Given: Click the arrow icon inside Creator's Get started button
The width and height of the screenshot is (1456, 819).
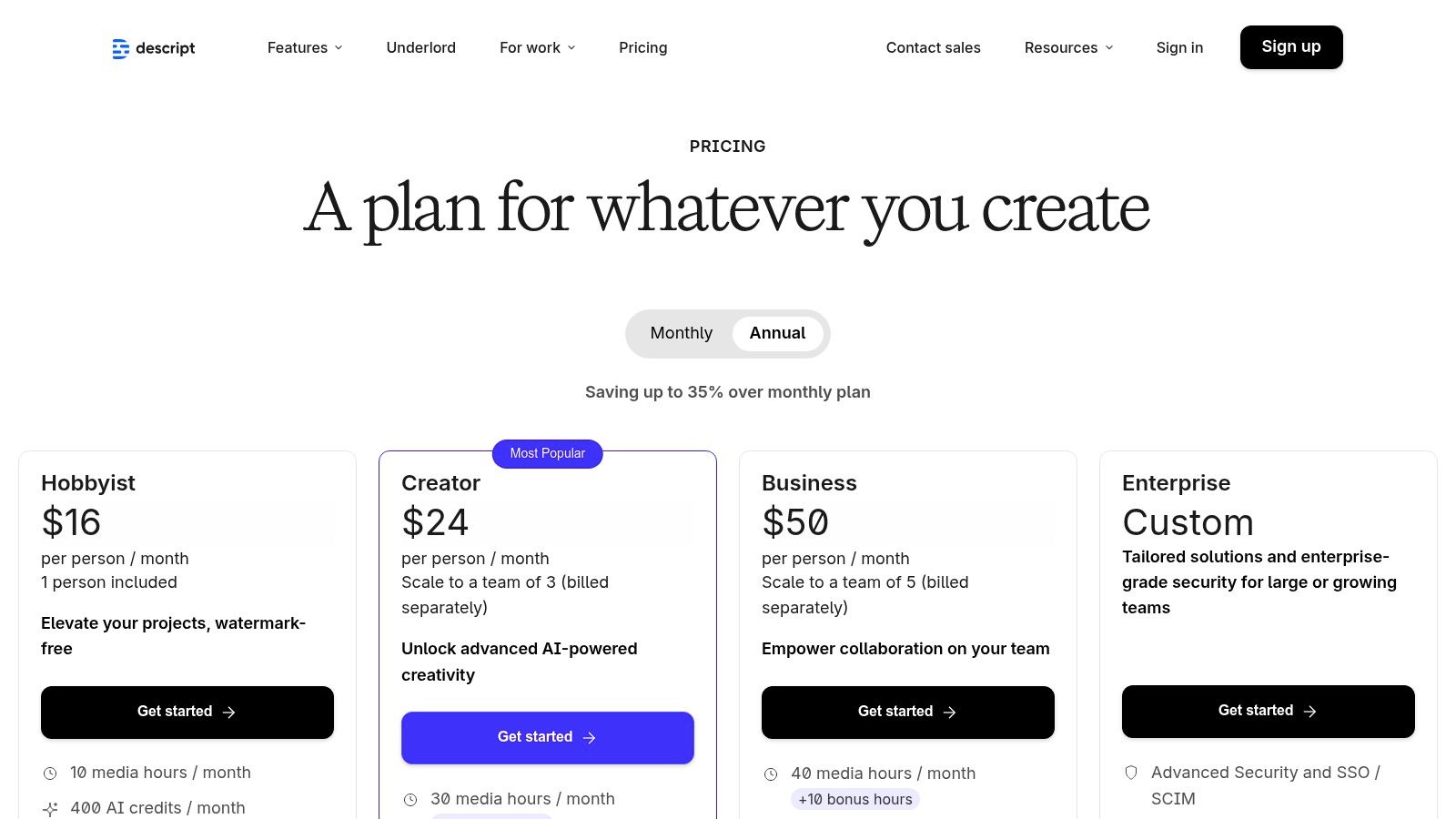Looking at the screenshot, I should tap(590, 737).
